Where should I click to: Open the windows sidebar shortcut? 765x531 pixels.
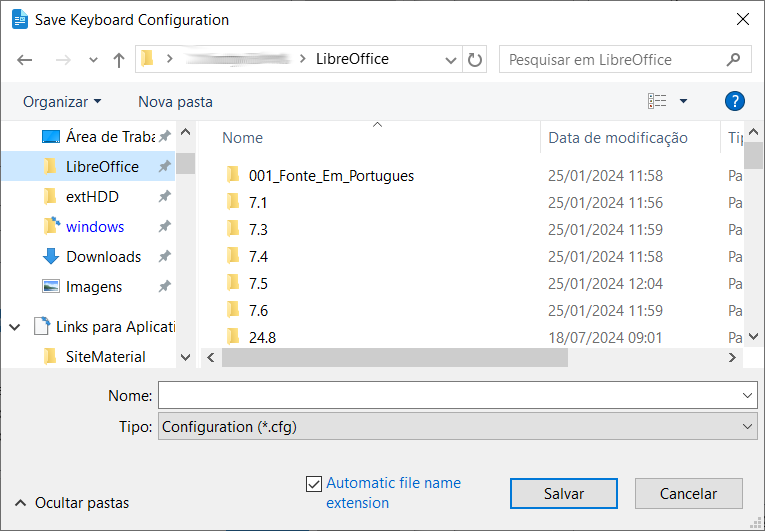coord(95,226)
